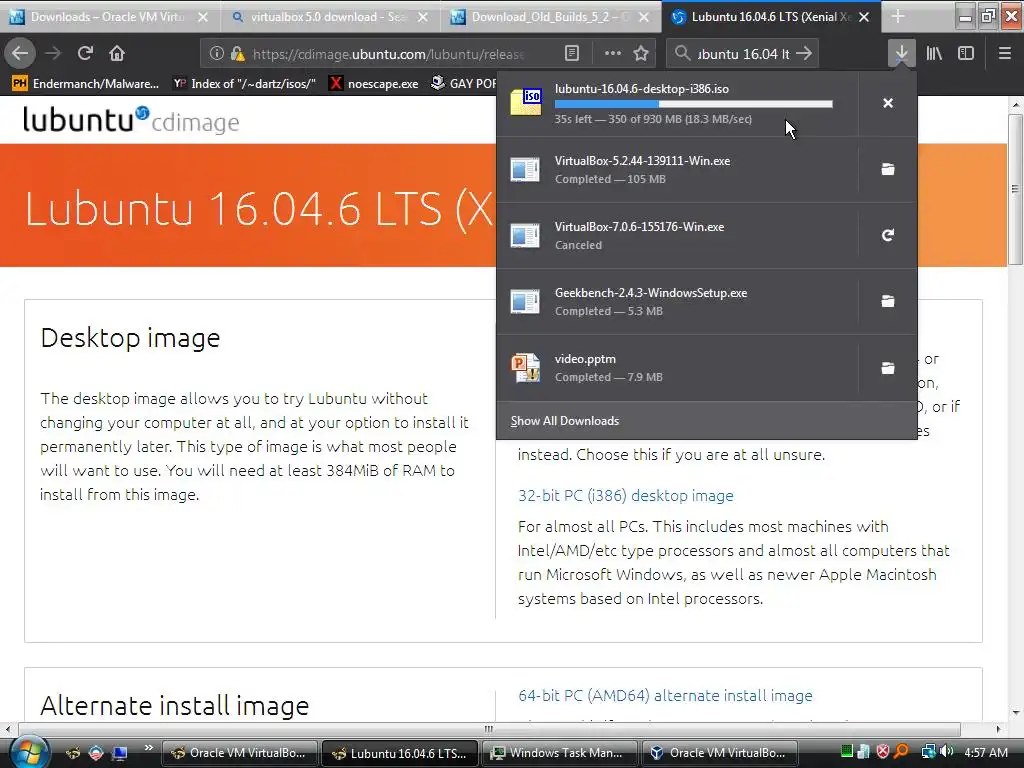This screenshot has height=768, width=1024.
Task: Click the search box with lubuntu query
Action: tap(743, 54)
